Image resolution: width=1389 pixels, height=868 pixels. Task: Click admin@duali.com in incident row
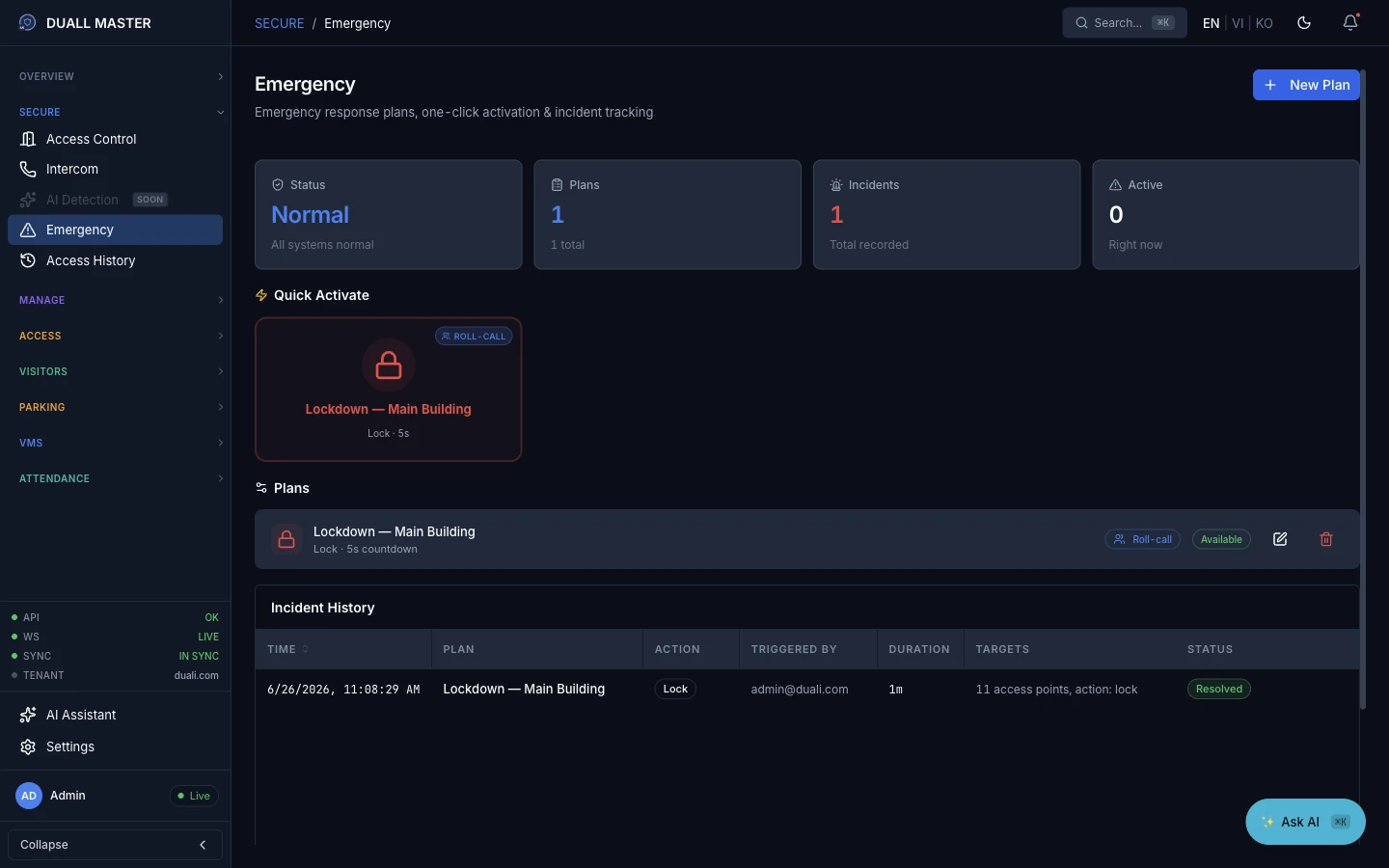click(800, 690)
